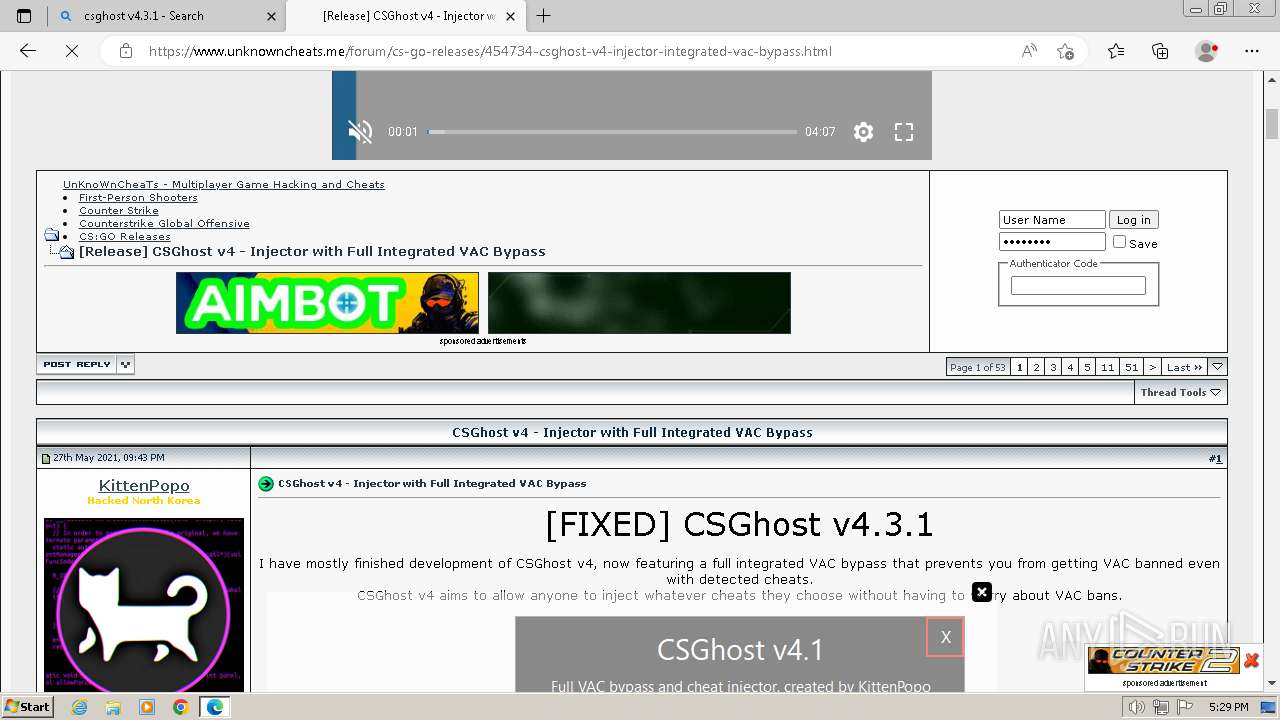Open video player settings gear

864,132
